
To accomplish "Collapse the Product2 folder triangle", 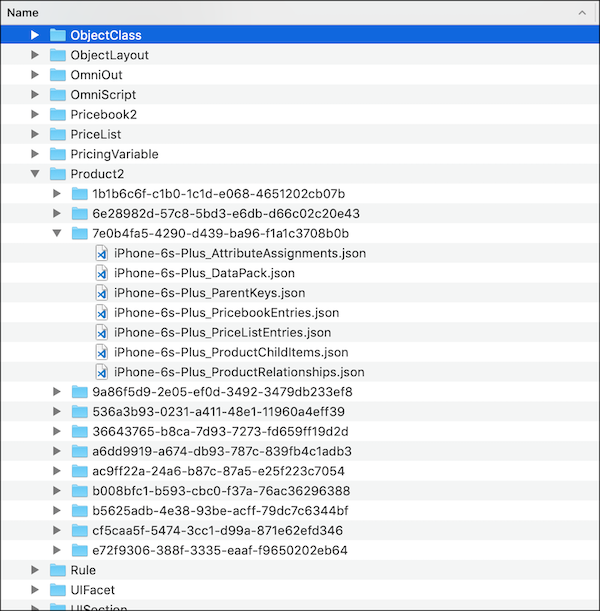I will pos(35,174).
